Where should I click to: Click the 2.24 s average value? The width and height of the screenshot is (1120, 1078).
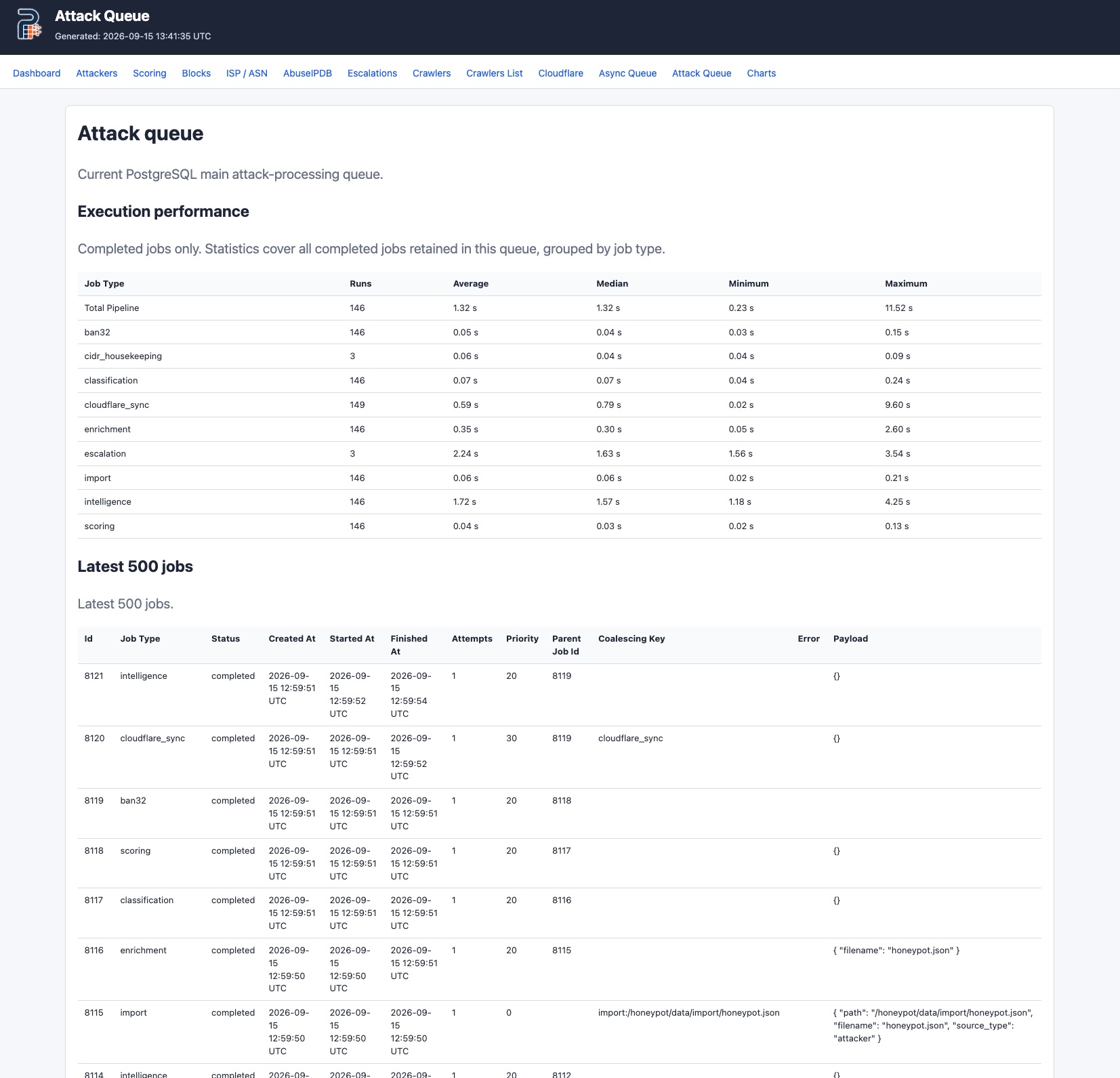465,454
